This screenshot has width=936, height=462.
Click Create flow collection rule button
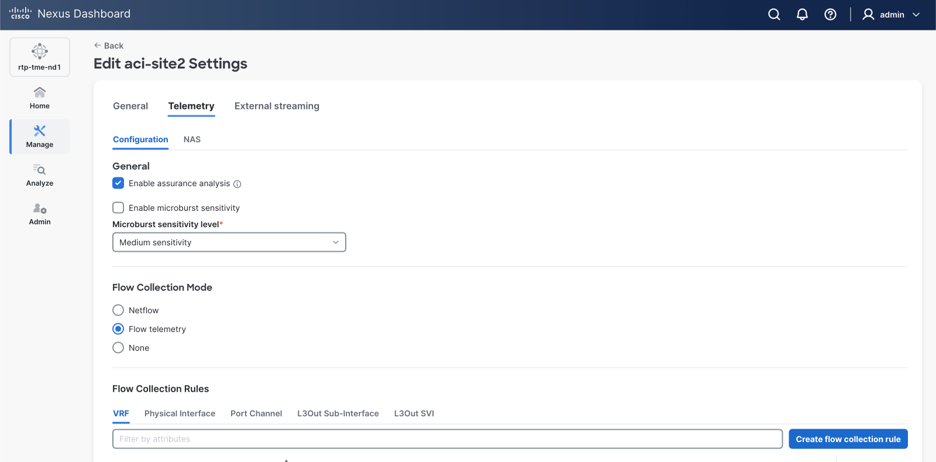(x=848, y=439)
